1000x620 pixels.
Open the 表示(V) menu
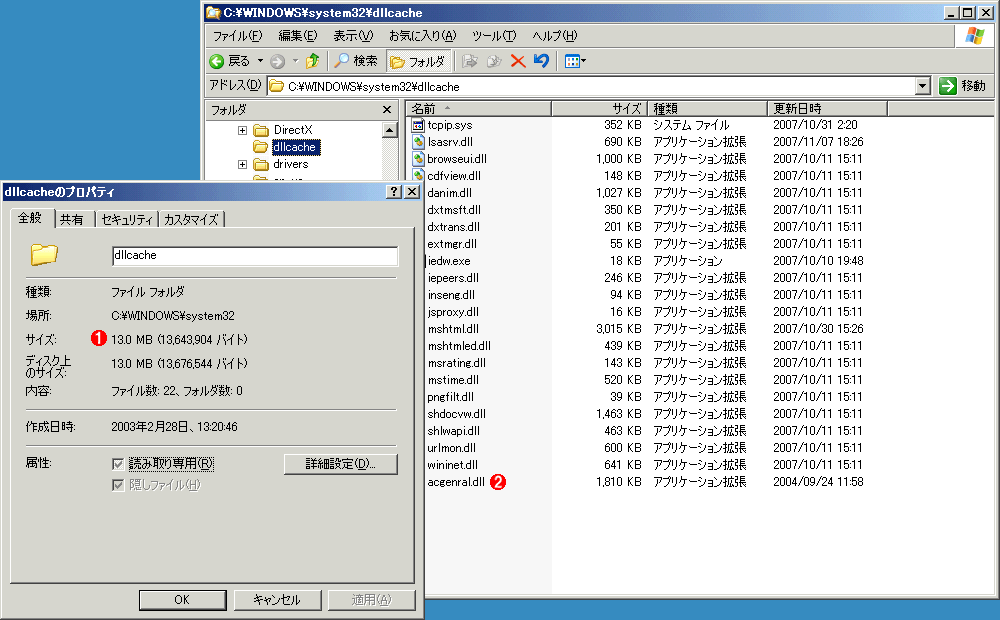click(353, 36)
